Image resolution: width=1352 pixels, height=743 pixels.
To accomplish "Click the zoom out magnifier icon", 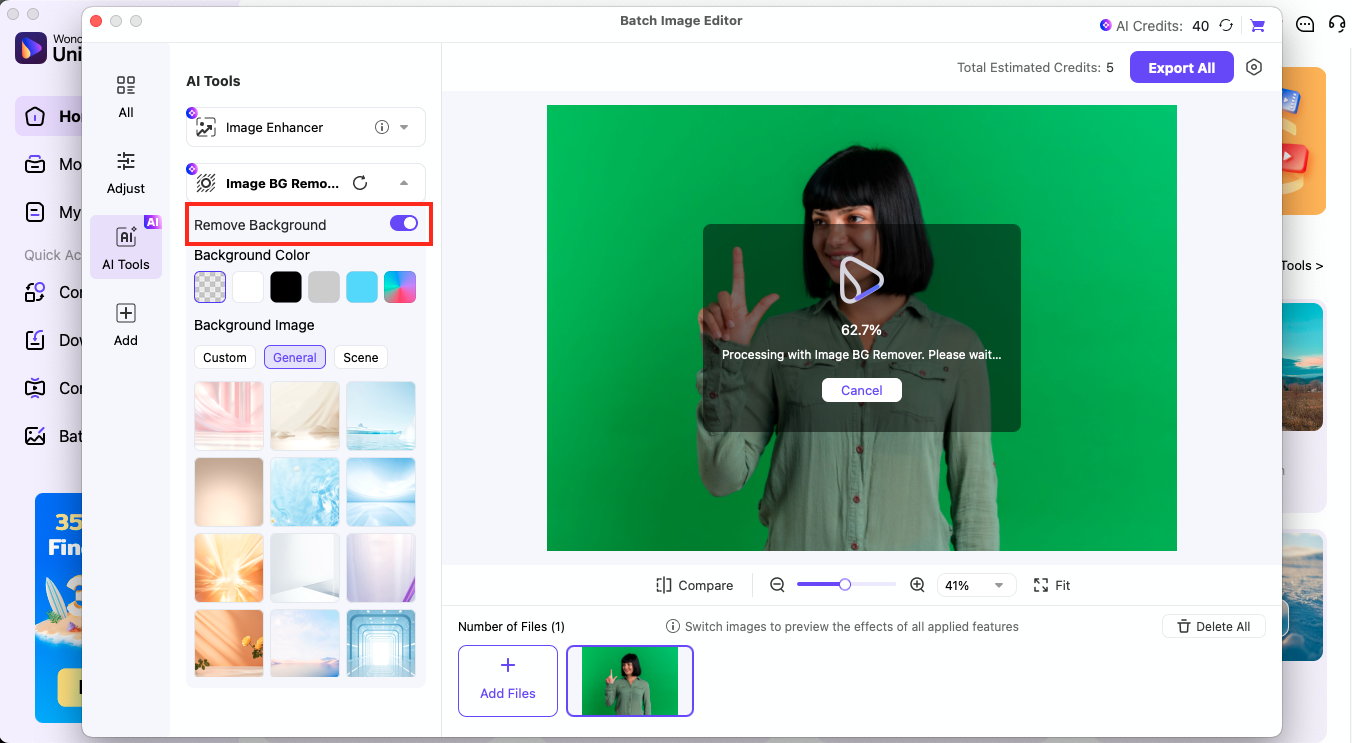I will point(777,585).
